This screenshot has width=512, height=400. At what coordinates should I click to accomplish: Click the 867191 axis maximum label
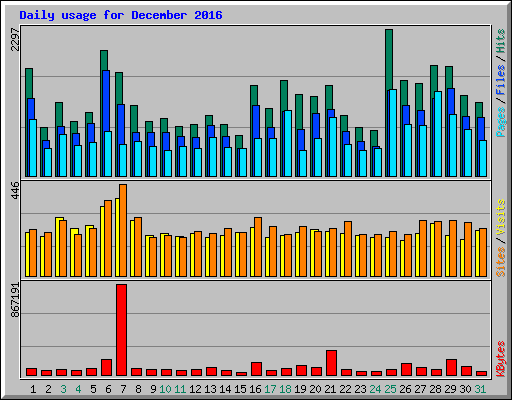point(15,300)
